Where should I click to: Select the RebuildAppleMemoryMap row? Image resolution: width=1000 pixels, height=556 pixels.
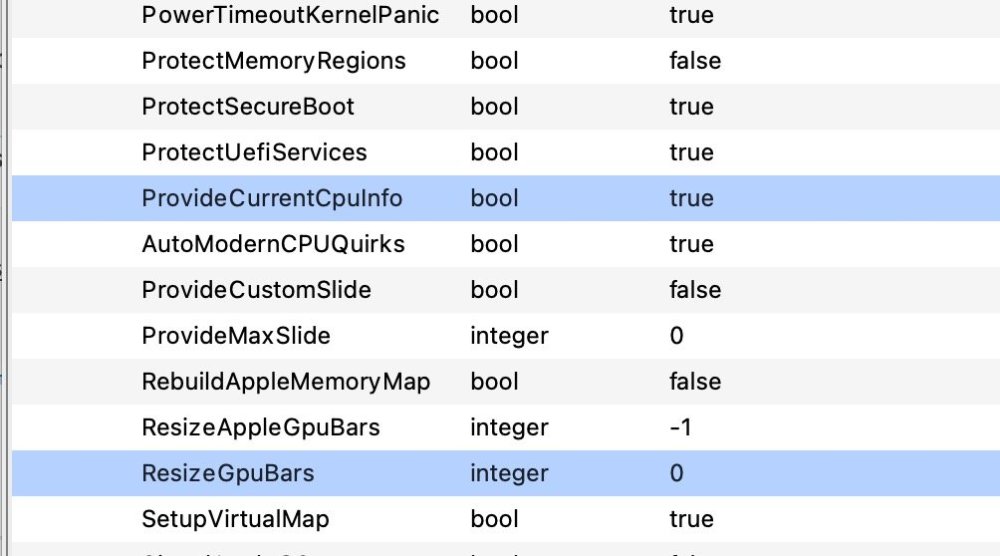[x=506, y=382]
